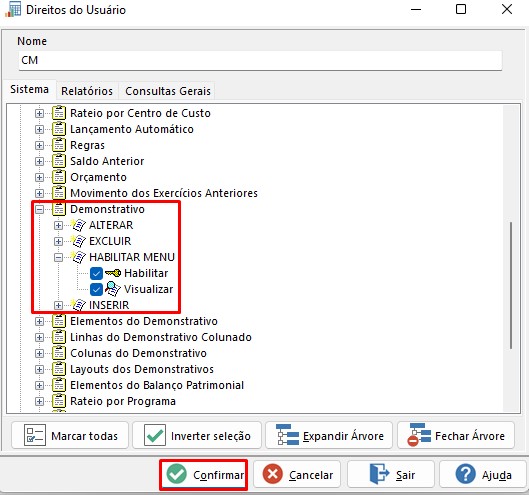The width and height of the screenshot is (529, 495).
Task: Expand the ALTERAR subnode
Action: click(x=58, y=225)
